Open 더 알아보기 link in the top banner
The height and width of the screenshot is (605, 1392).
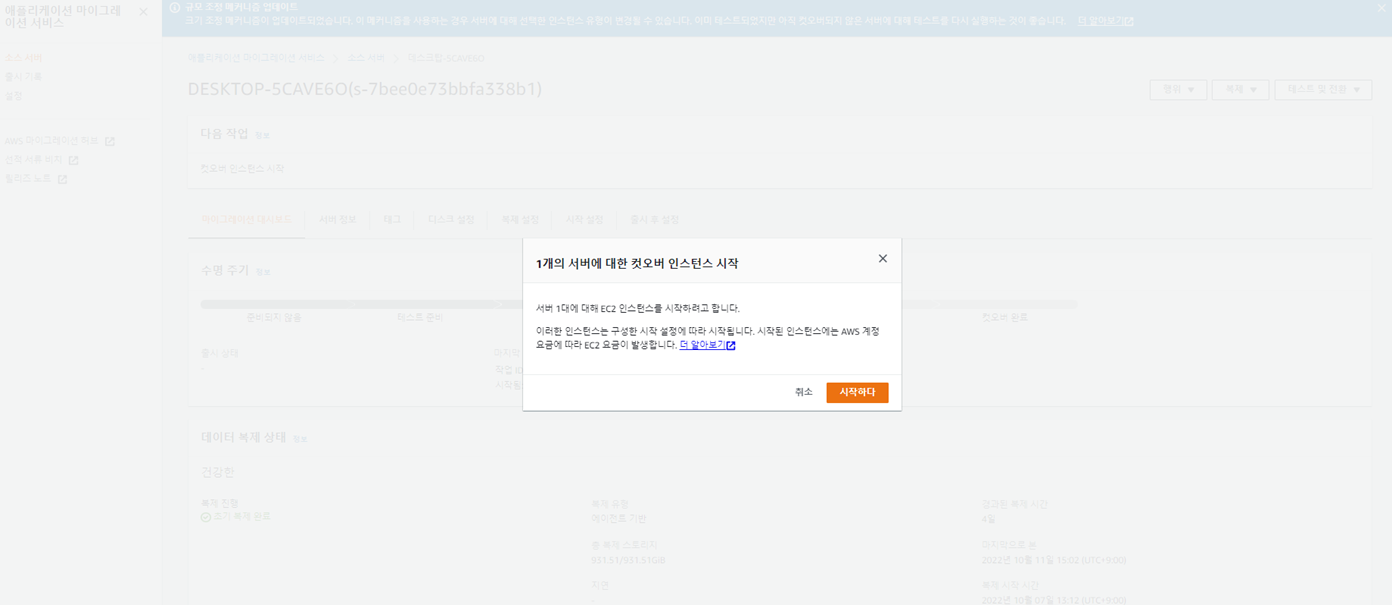[1105, 20]
